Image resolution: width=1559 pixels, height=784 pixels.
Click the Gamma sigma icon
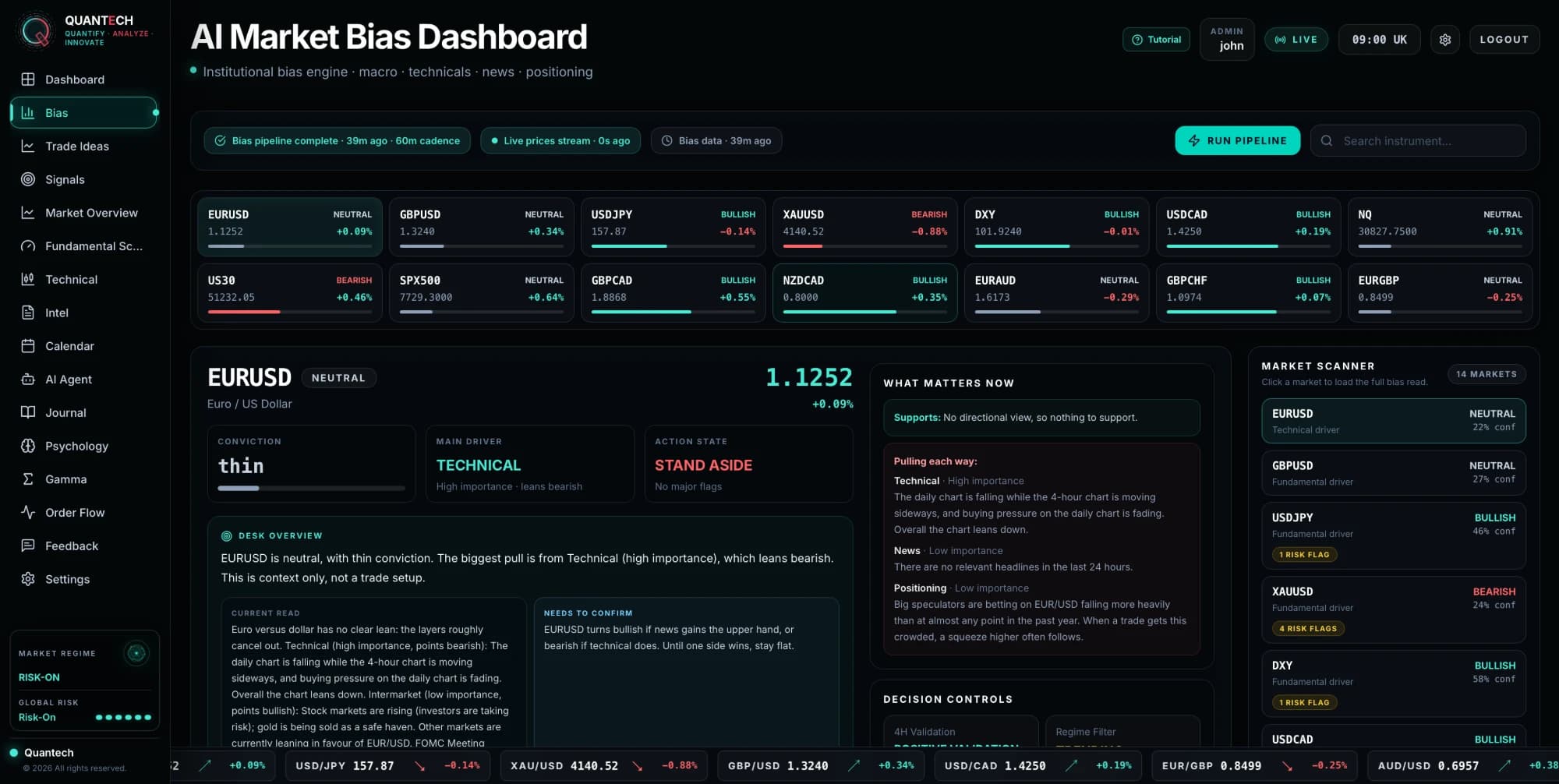[28, 479]
